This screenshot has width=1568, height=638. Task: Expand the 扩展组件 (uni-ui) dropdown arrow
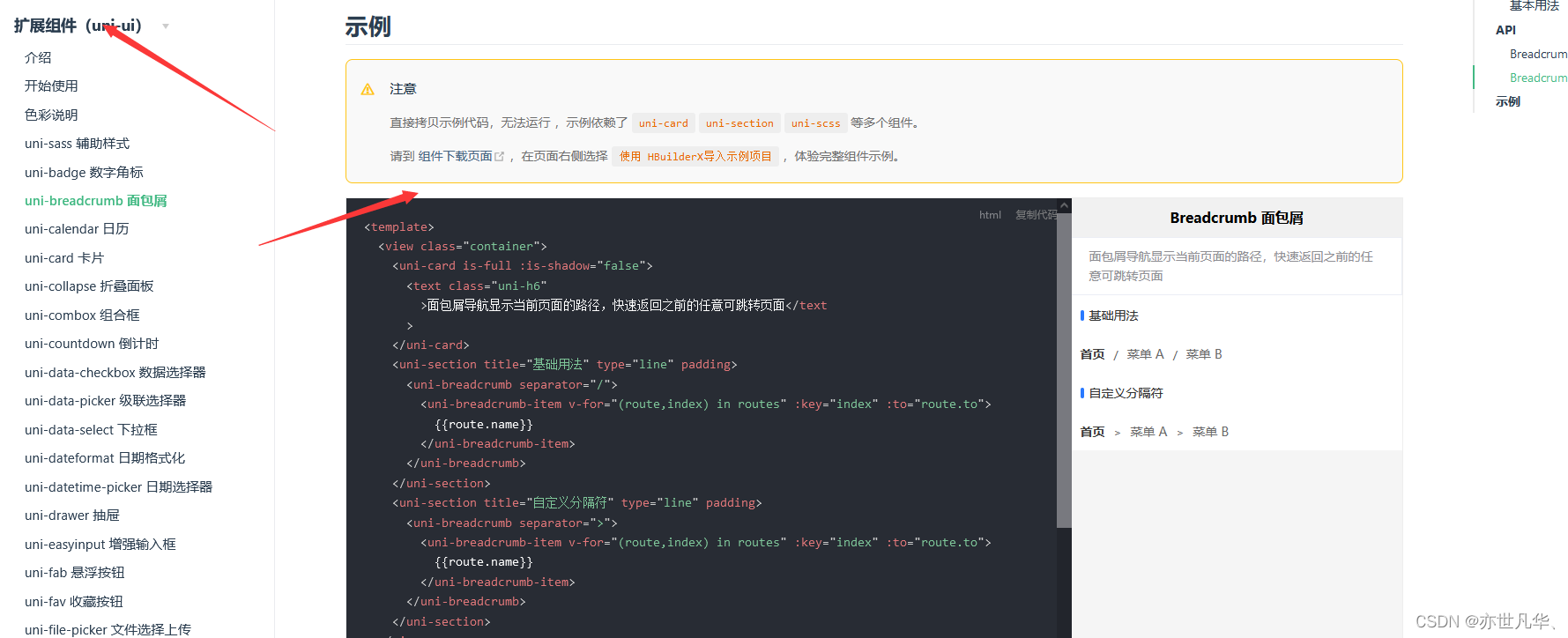click(166, 26)
